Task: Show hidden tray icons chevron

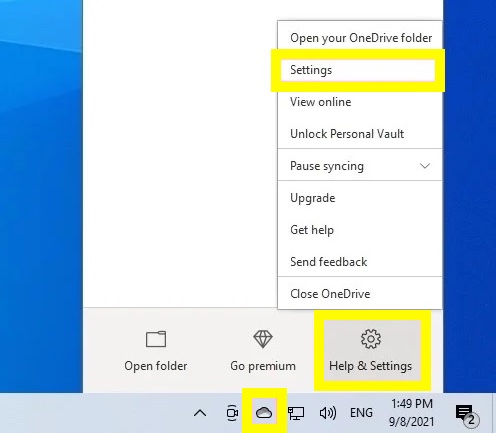Action: (x=200, y=413)
